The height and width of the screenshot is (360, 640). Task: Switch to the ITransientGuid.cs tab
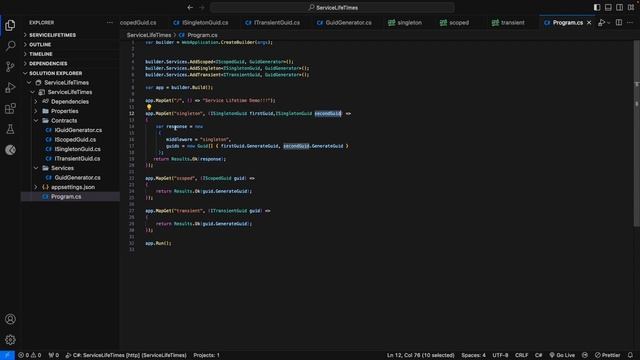272,23
